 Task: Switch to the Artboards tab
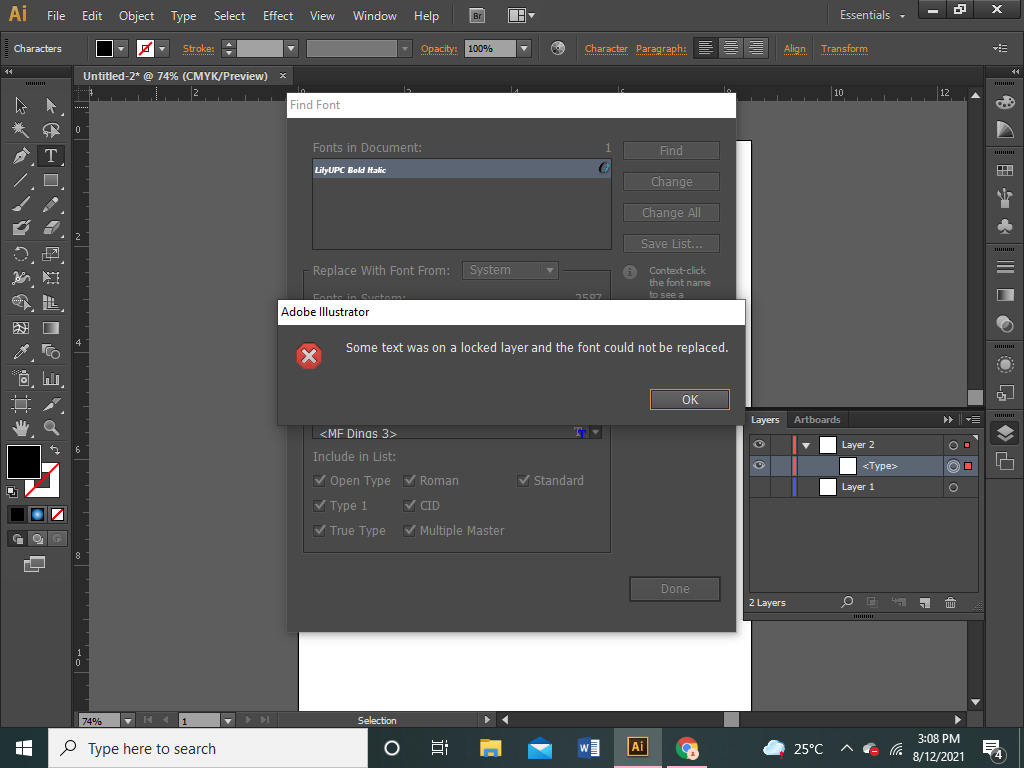(817, 420)
